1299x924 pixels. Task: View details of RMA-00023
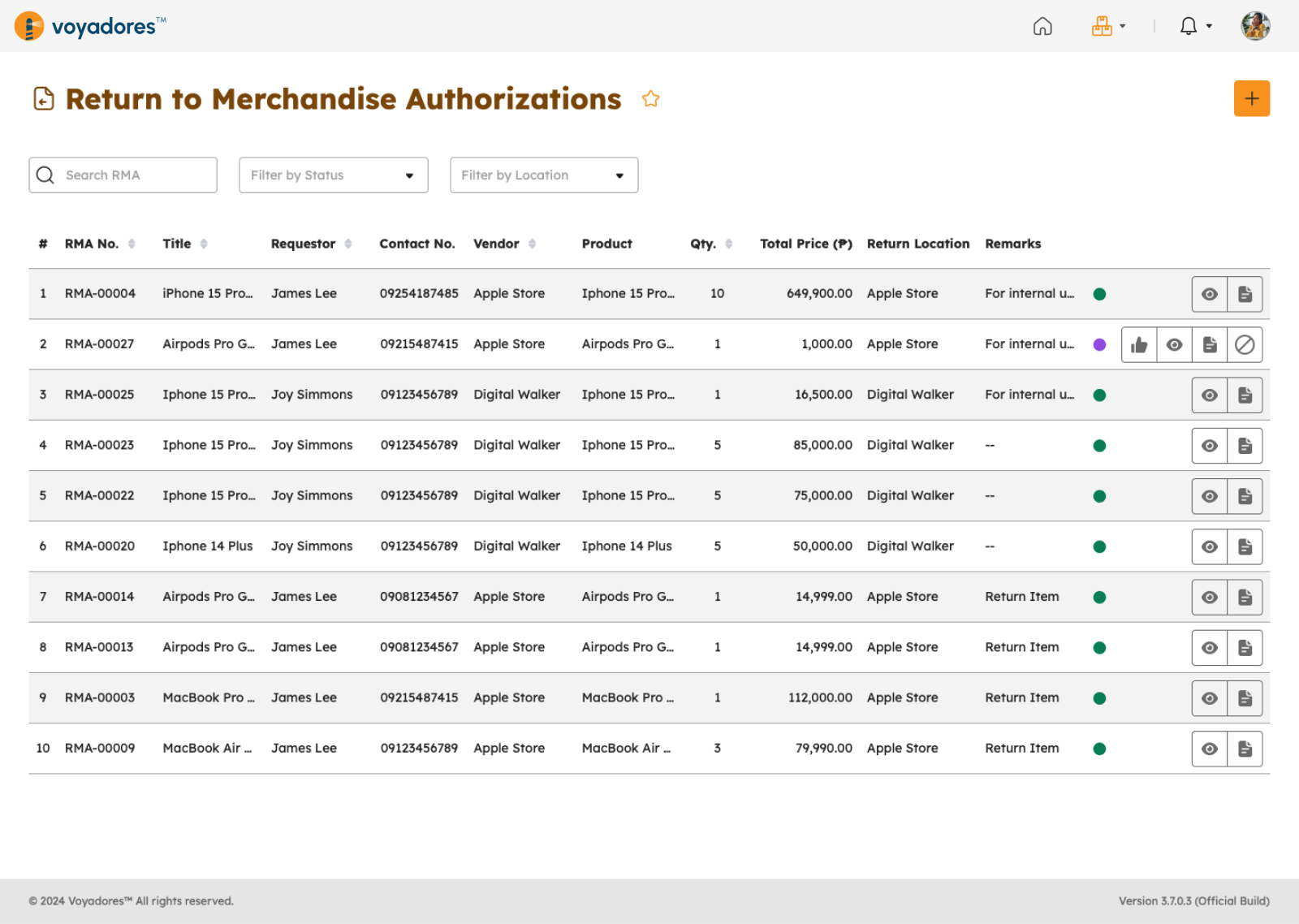point(1210,446)
